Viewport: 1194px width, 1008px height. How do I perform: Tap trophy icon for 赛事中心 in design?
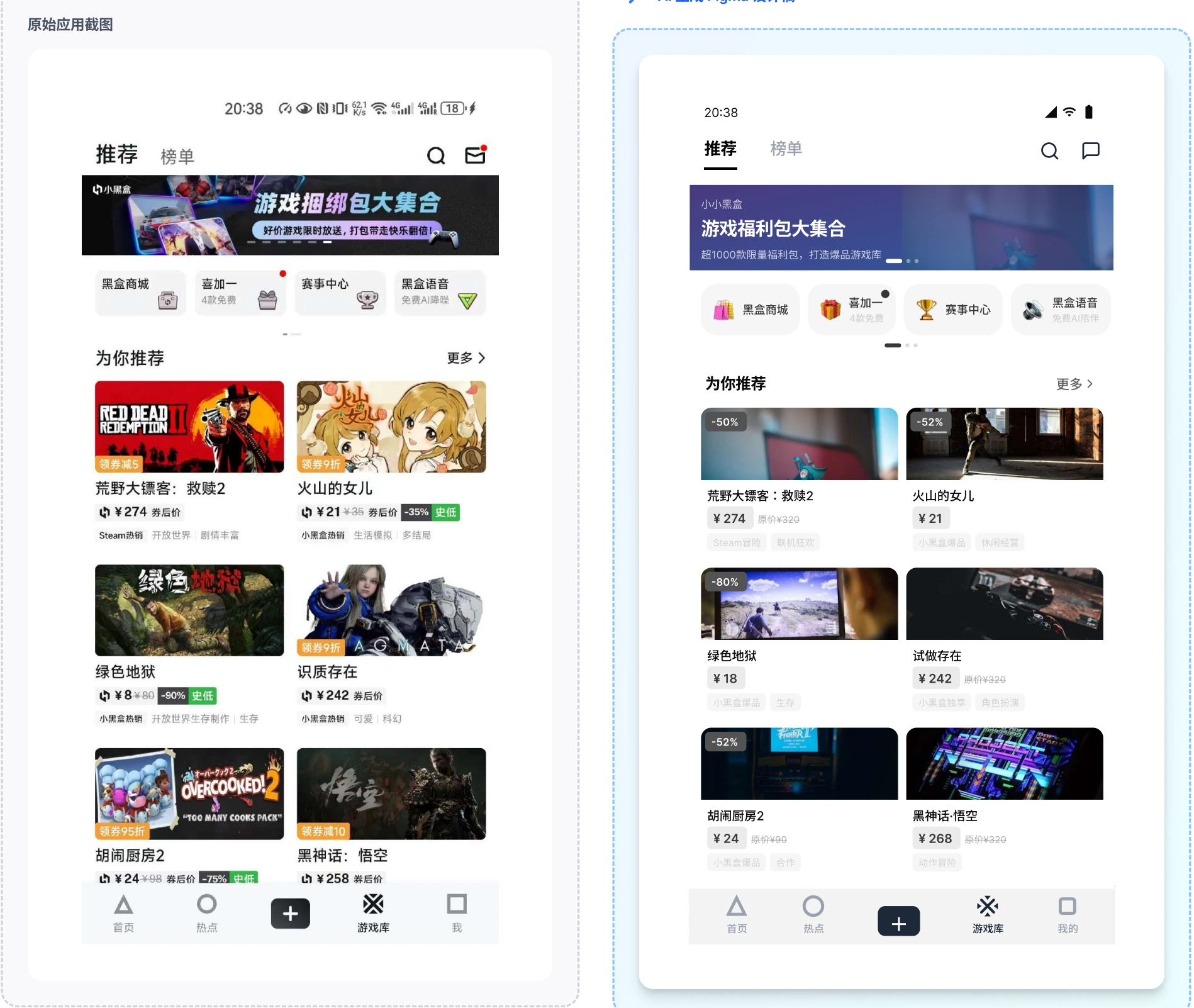click(x=926, y=310)
